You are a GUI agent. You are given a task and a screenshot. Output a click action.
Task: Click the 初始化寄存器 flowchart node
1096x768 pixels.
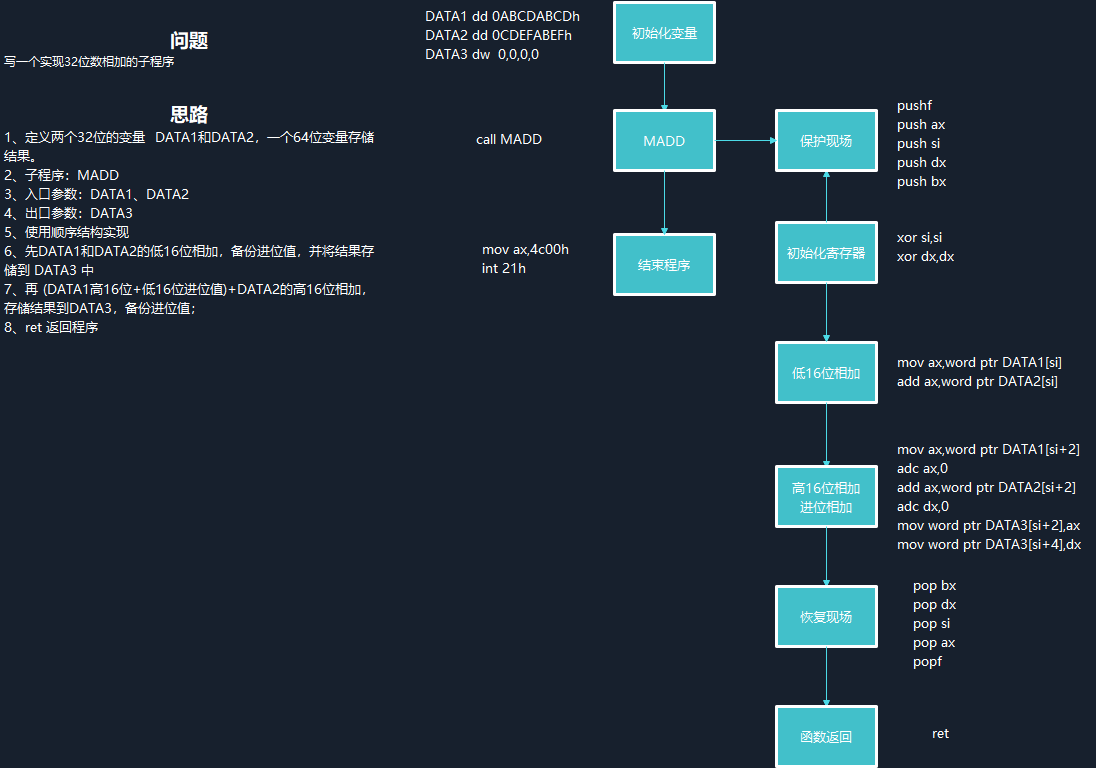826,253
